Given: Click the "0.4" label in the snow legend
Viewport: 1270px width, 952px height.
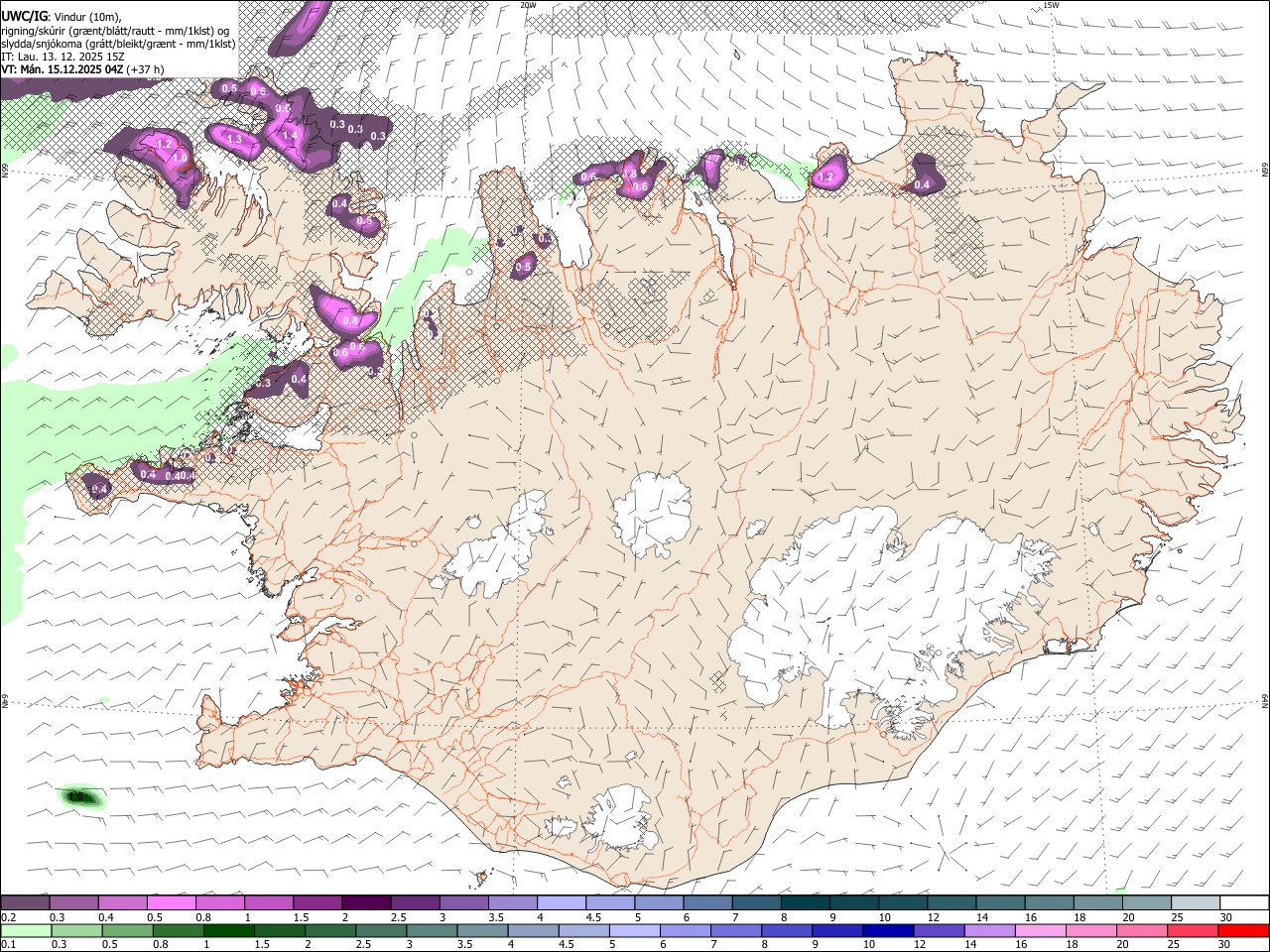Looking at the screenshot, I should [x=106, y=917].
